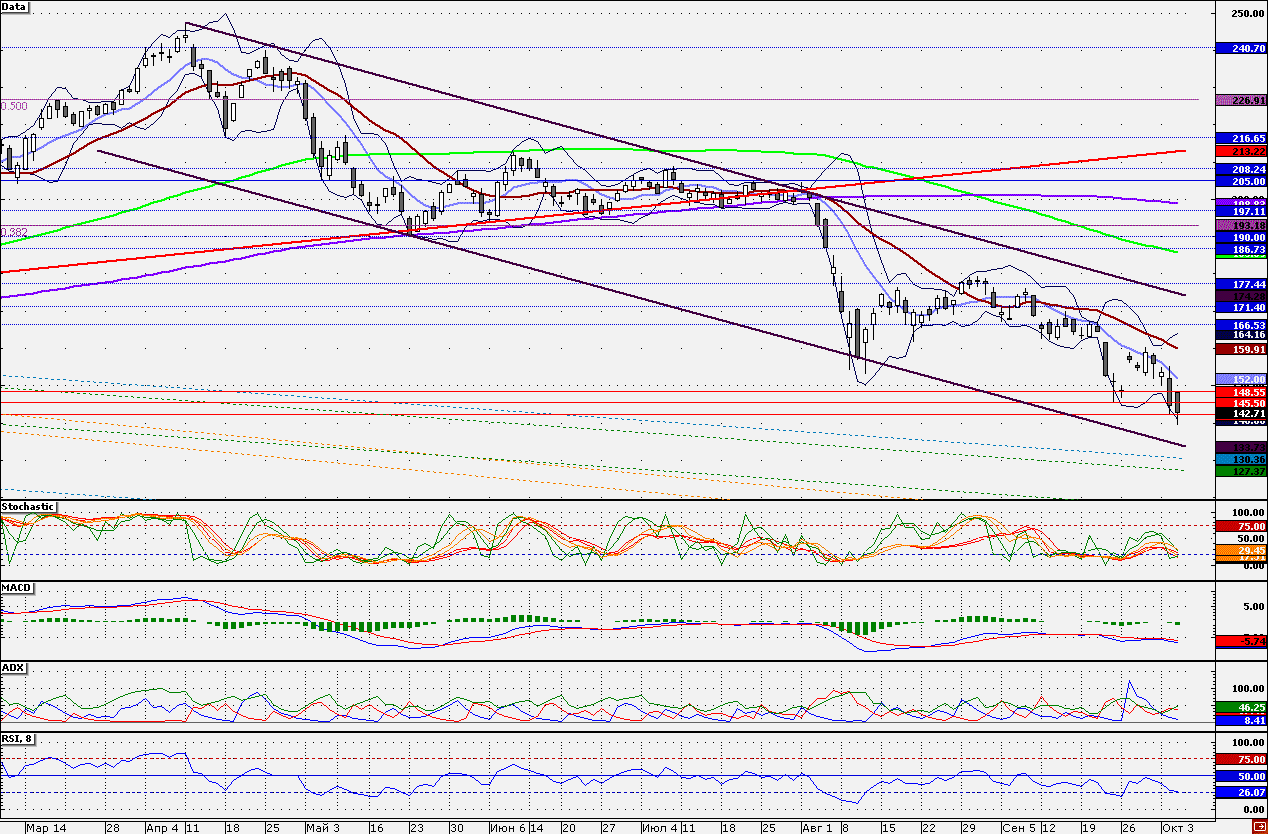Click the 0.500 Fibonacci level label

[14, 105]
